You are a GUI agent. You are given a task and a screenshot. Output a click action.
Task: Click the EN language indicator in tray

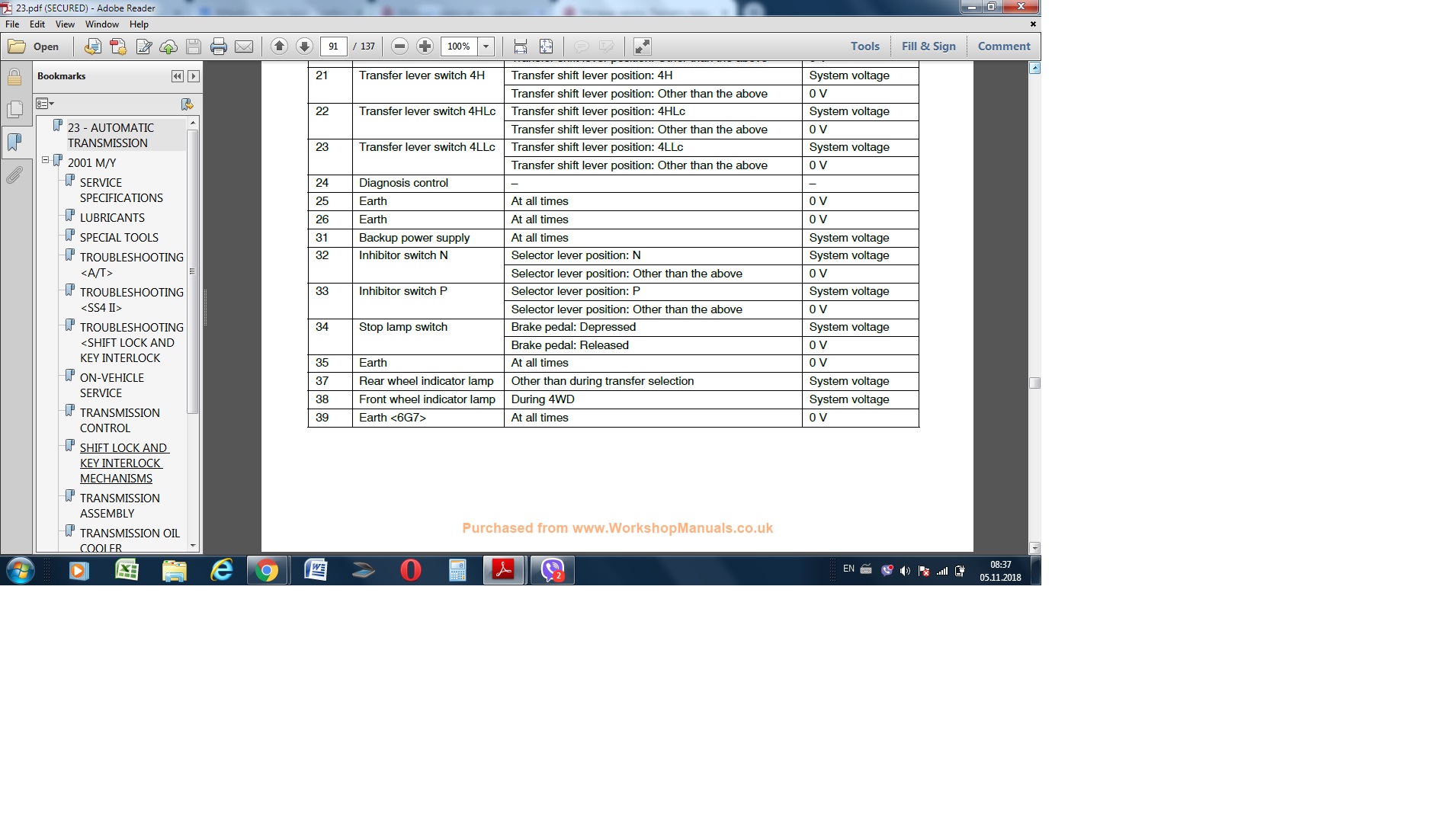pos(848,569)
